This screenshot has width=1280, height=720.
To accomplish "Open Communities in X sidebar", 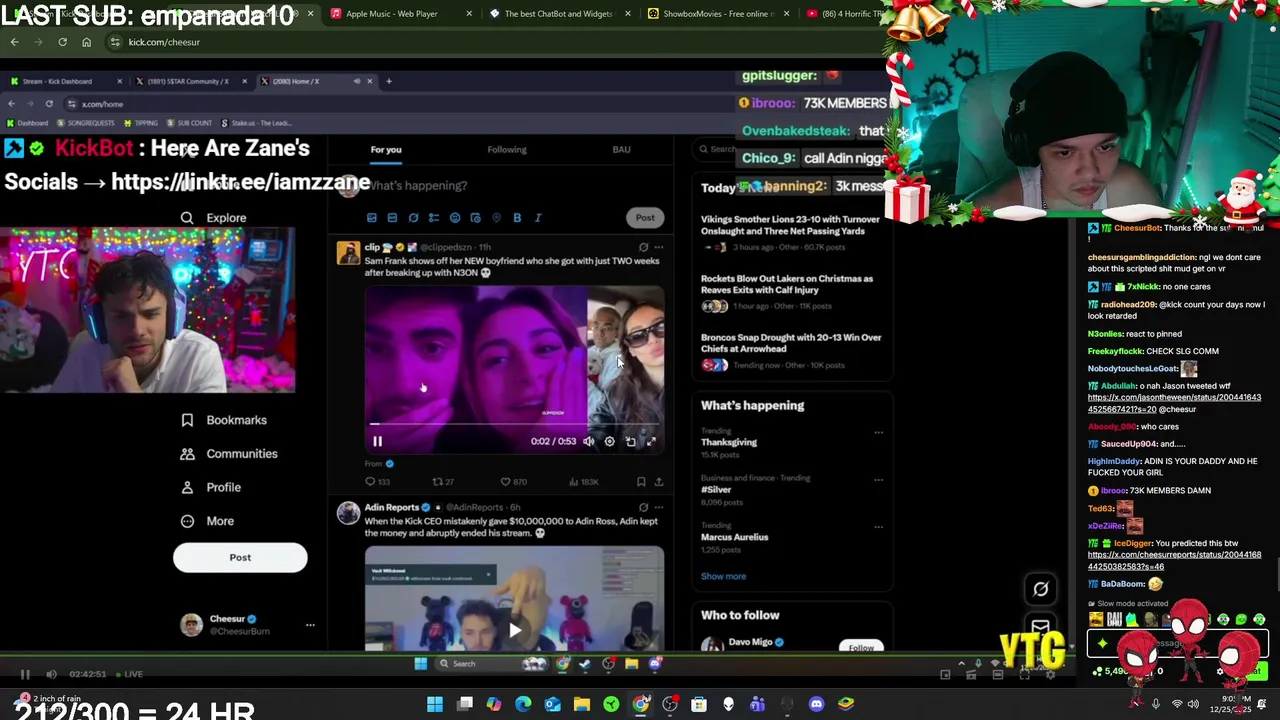I will (229, 454).
